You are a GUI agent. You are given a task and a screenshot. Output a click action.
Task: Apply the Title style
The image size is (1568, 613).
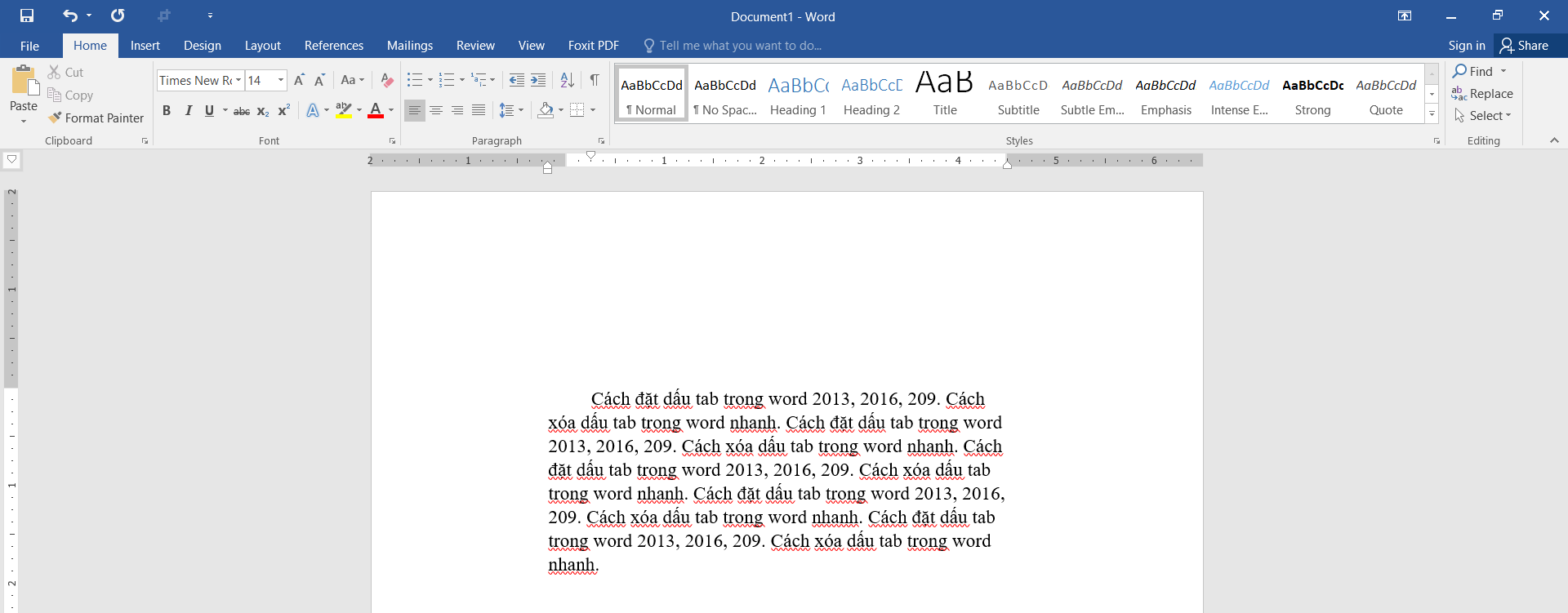[x=945, y=95]
